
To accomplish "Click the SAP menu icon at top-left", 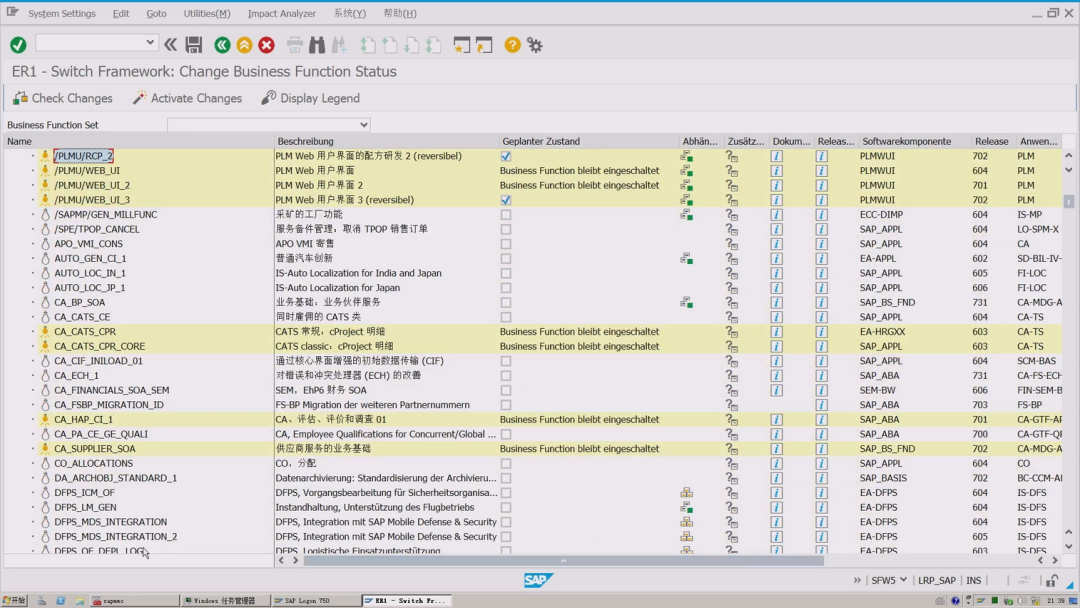I will [x=12, y=12].
